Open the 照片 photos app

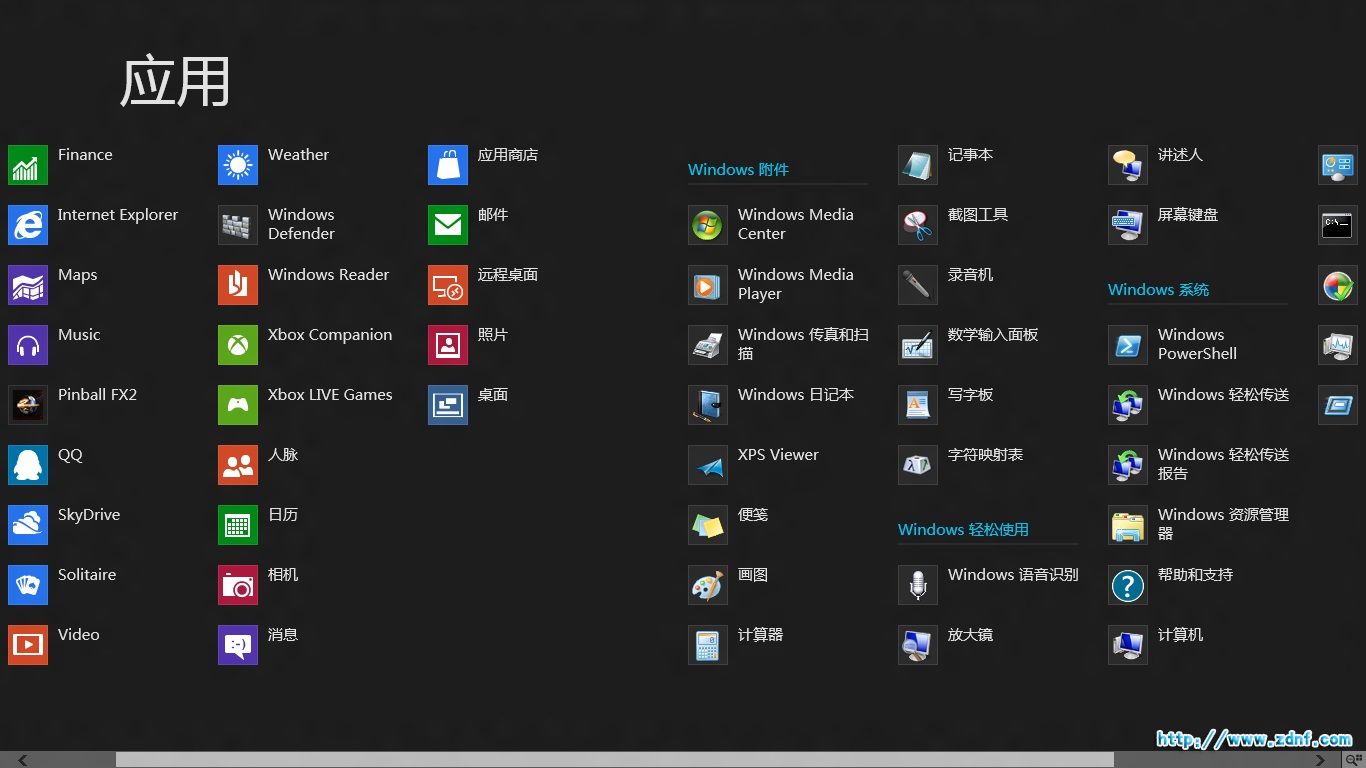click(x=448, y=345)
